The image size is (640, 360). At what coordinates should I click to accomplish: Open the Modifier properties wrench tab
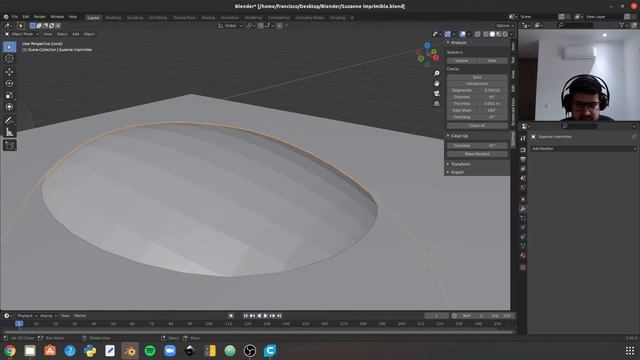click(523, 209)
